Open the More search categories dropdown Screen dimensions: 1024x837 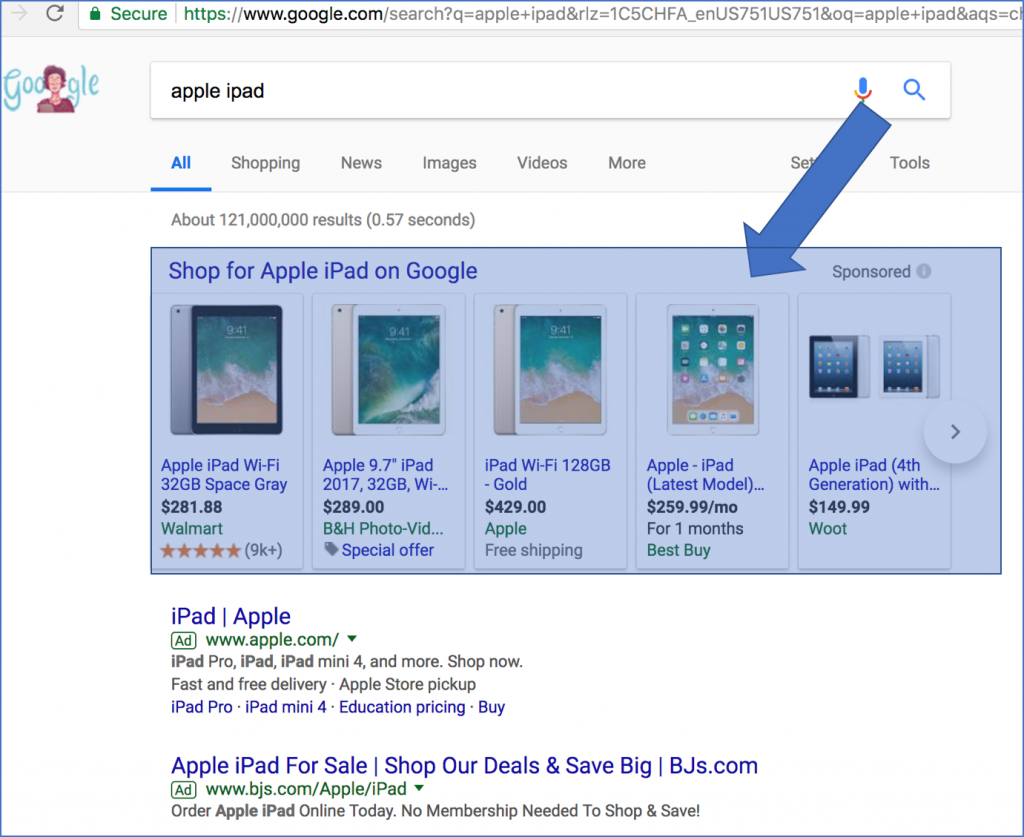coord(626,162)
